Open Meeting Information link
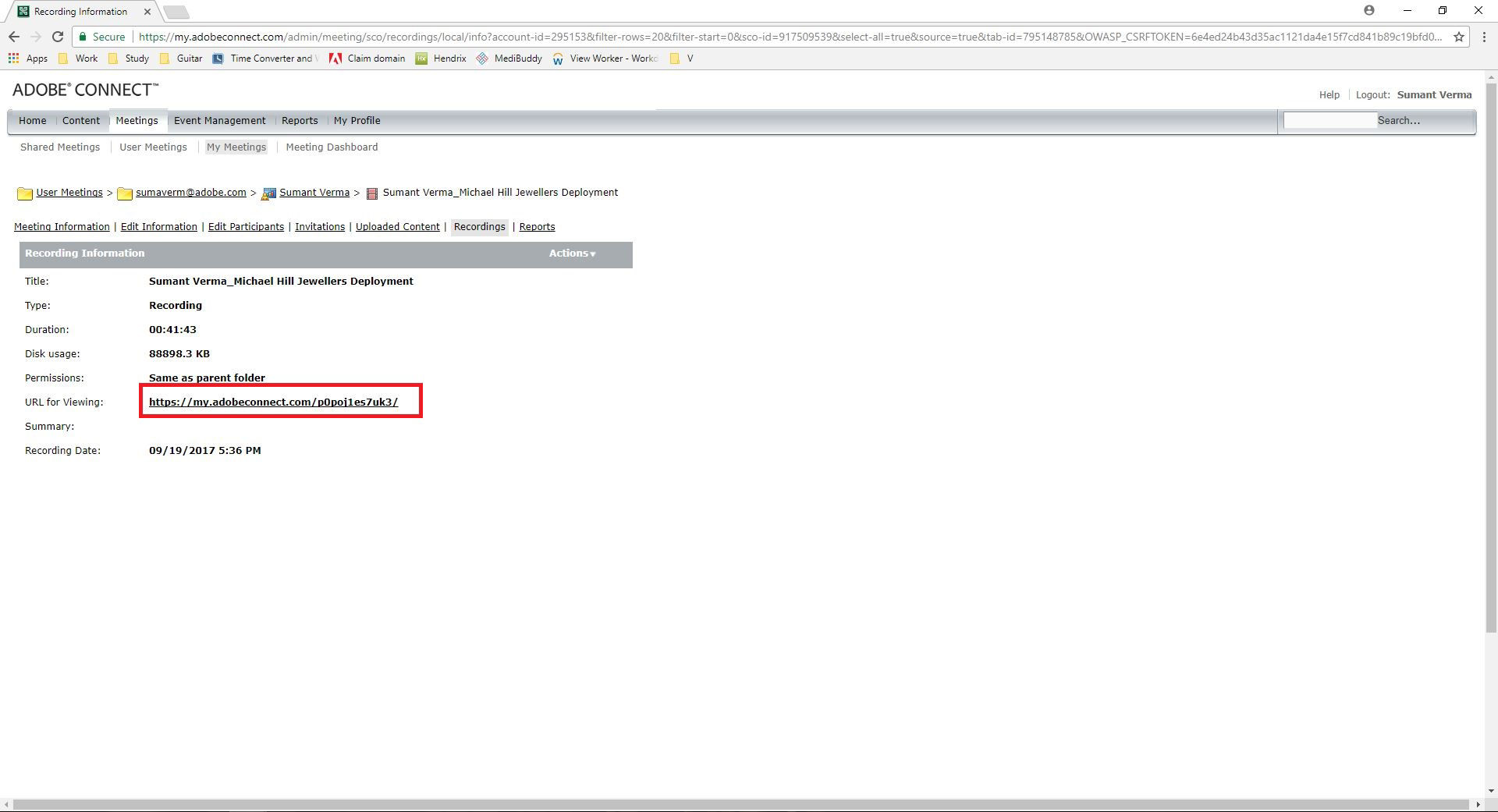This screenshot has height=812, width=1498. (62, 227)
